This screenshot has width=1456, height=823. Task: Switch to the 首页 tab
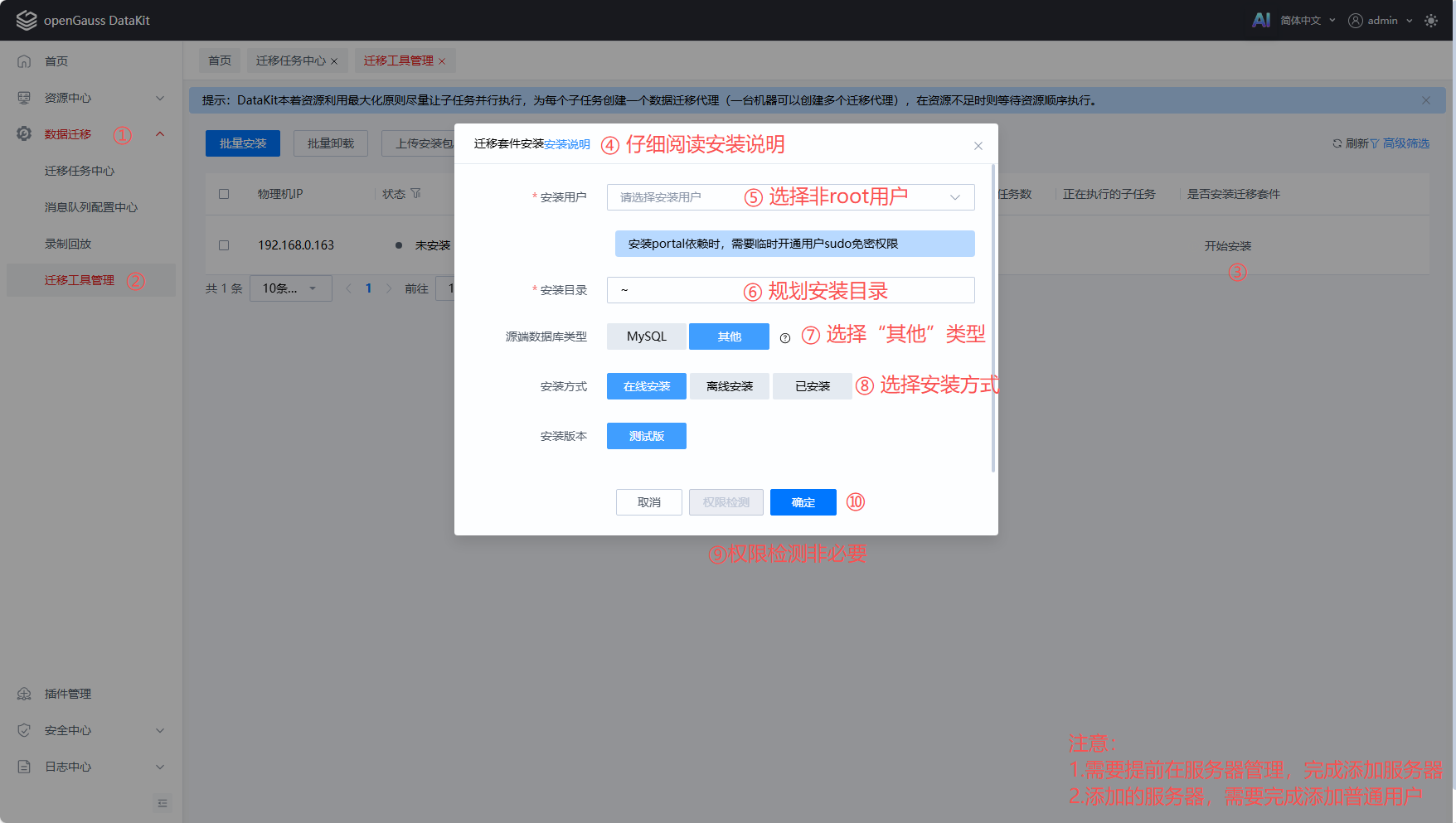click(220, 61)
